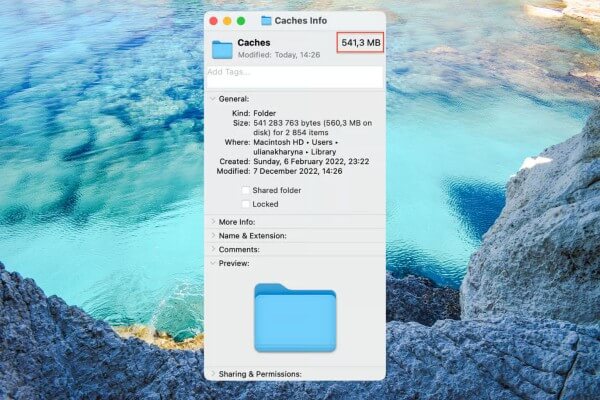Image resolution: width=600 pixels, height=400 pixels.
Task: Minimize the Caches Info window
Action: (226, 20)
